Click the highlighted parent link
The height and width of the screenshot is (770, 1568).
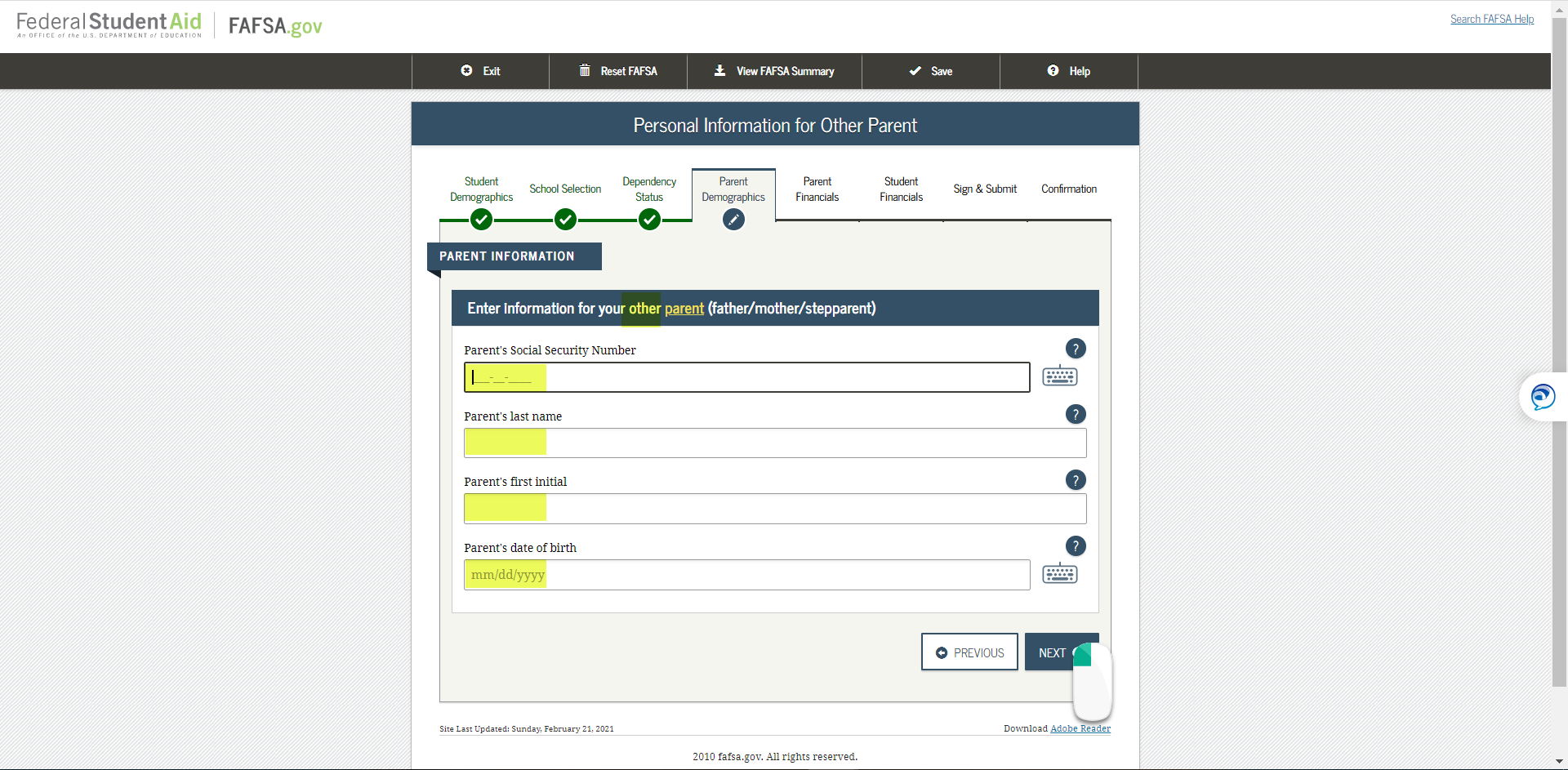[684, 308]
